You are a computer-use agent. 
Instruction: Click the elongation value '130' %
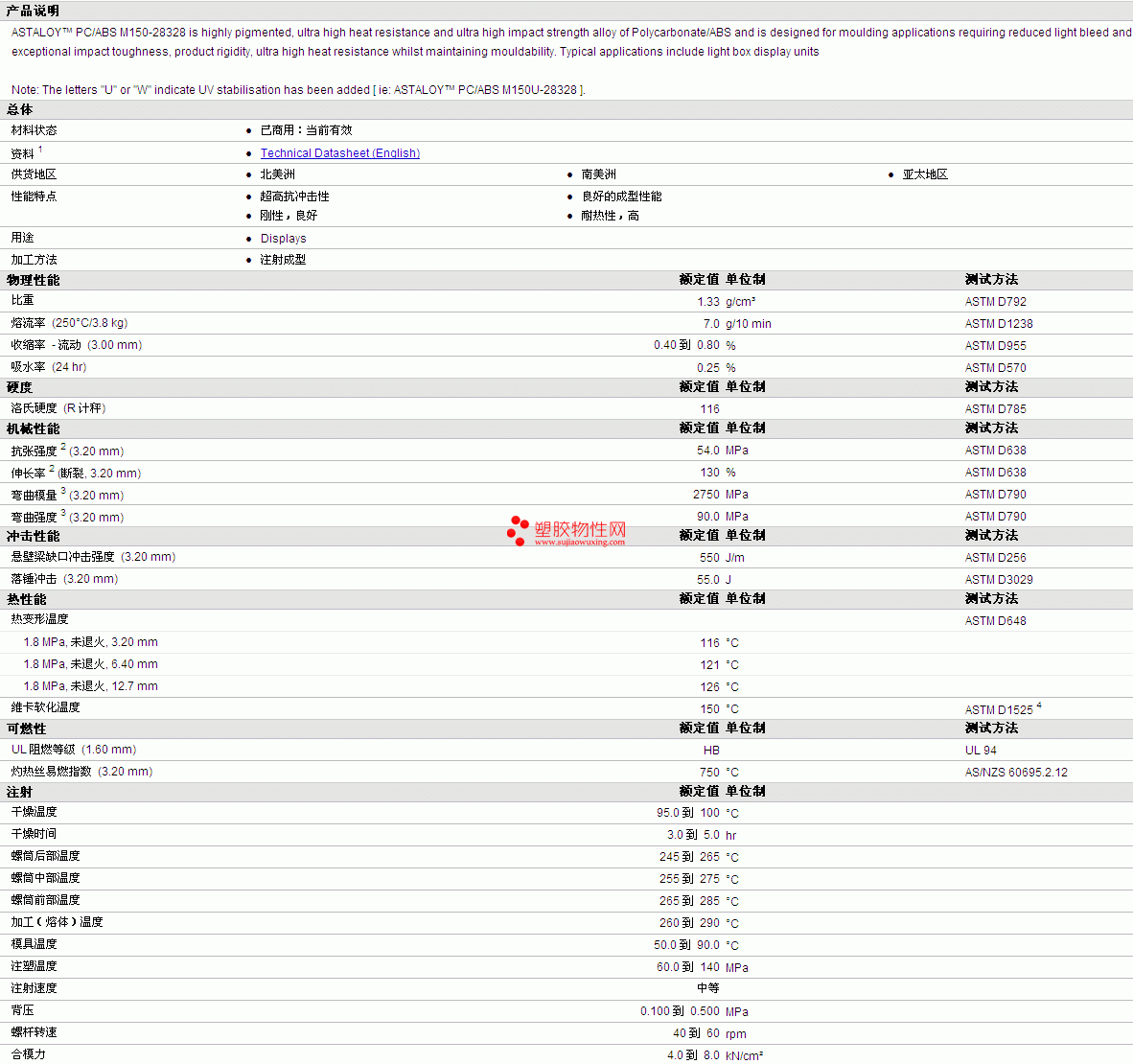point(709,472)
